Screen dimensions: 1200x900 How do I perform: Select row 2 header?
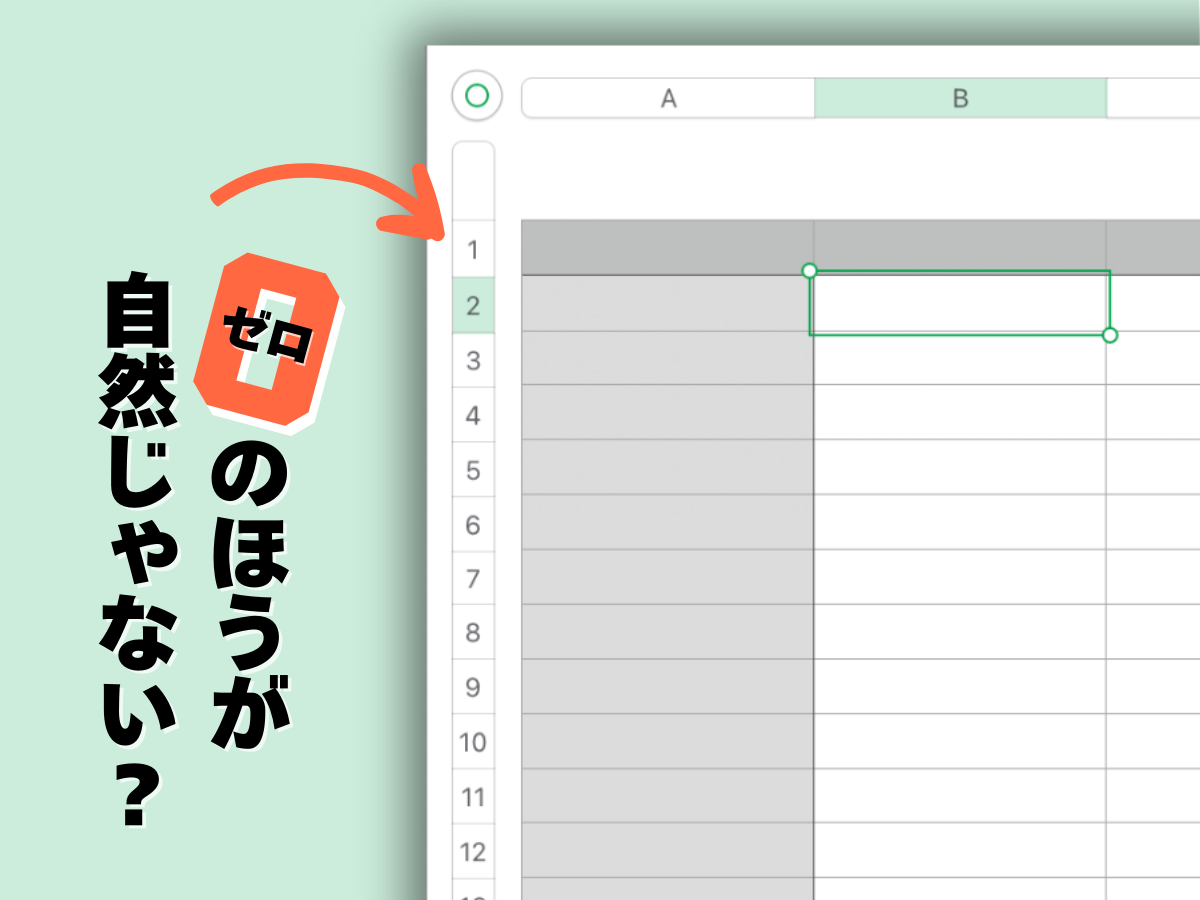[x=474, y=305]
